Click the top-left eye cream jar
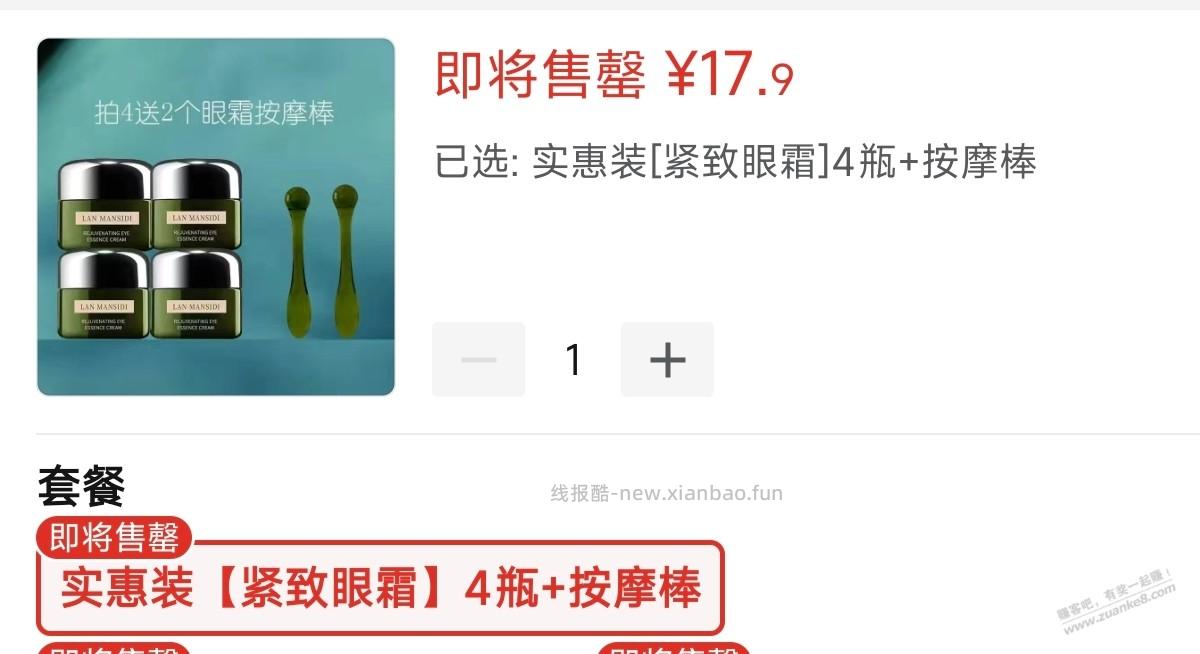 pos(104,204)
